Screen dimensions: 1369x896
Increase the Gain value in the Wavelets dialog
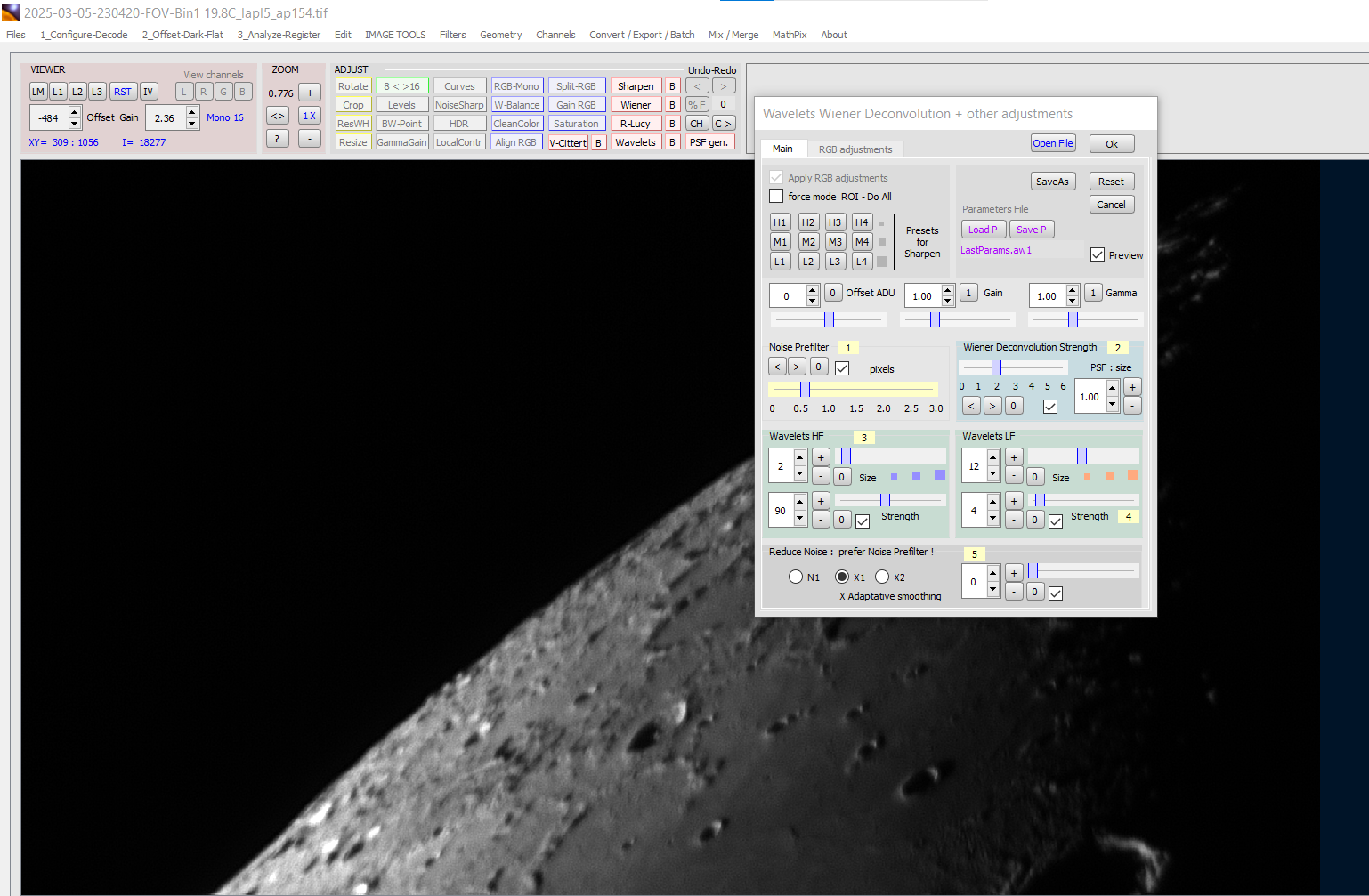(948, 291)
